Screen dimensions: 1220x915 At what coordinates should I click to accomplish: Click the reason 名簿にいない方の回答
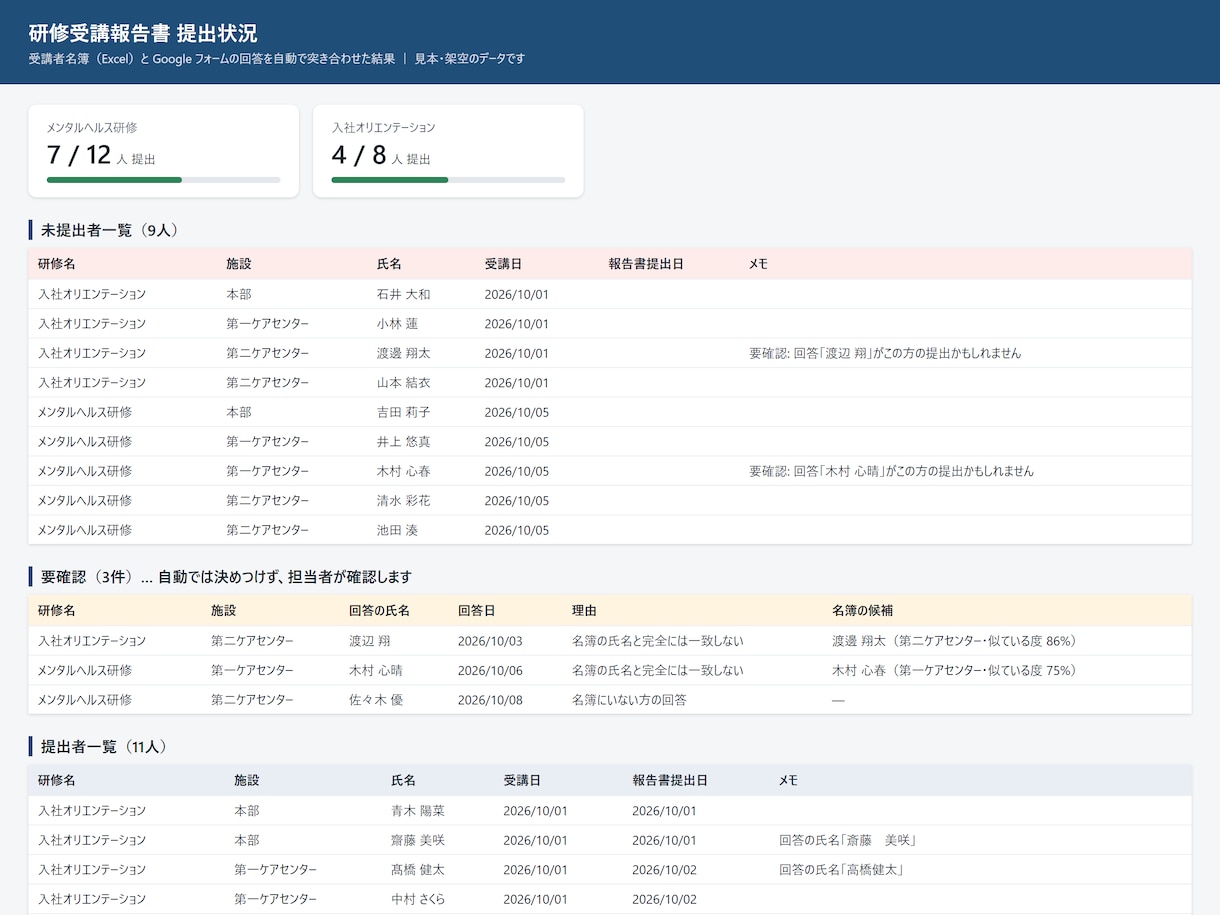(x=629, y=700)
